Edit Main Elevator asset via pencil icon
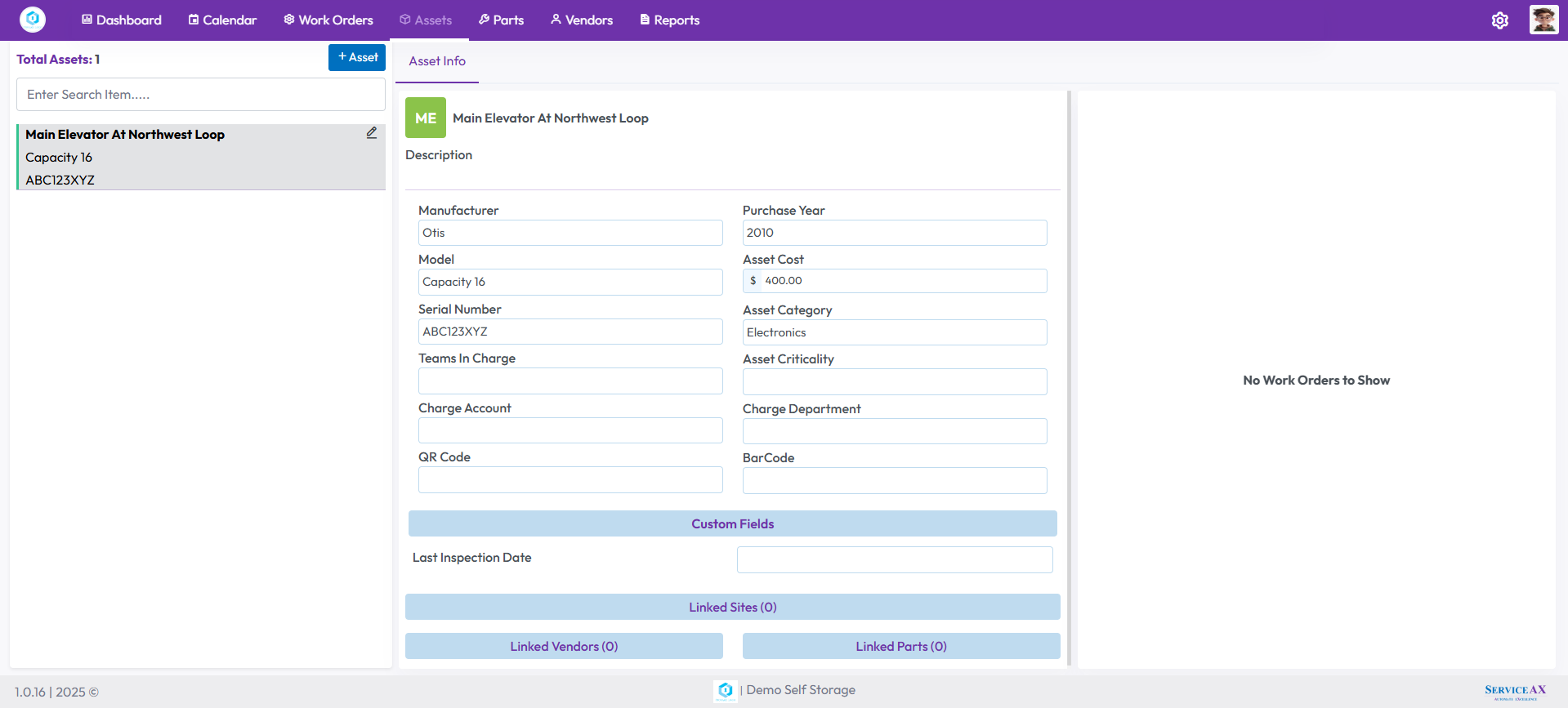The height and width of the screenshot is (708, 1568). (x=372, y=132)
